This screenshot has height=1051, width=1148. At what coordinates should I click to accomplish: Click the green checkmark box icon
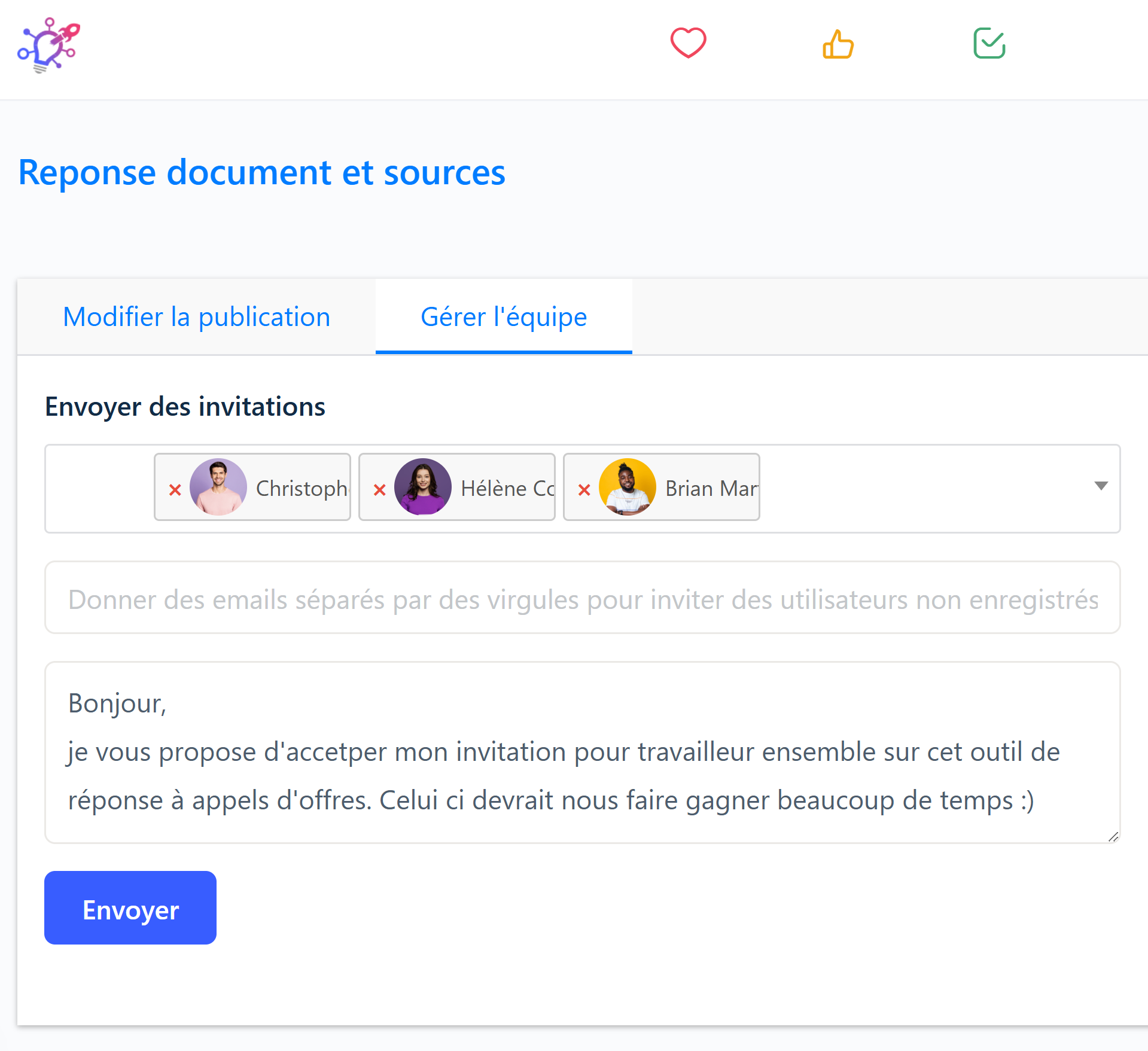pyautogui.click(x=989, y=43)
